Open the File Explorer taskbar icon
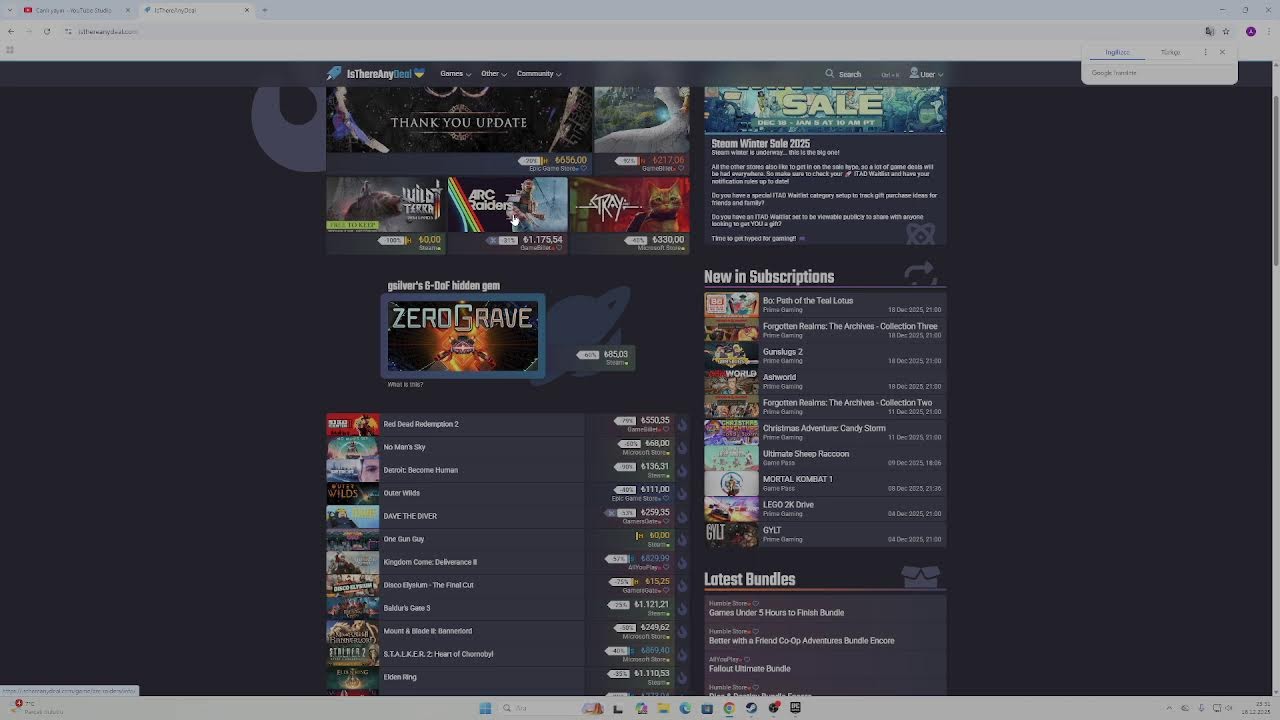Image resolution: width=1280 pixels, height=720 pixels. 663,708
